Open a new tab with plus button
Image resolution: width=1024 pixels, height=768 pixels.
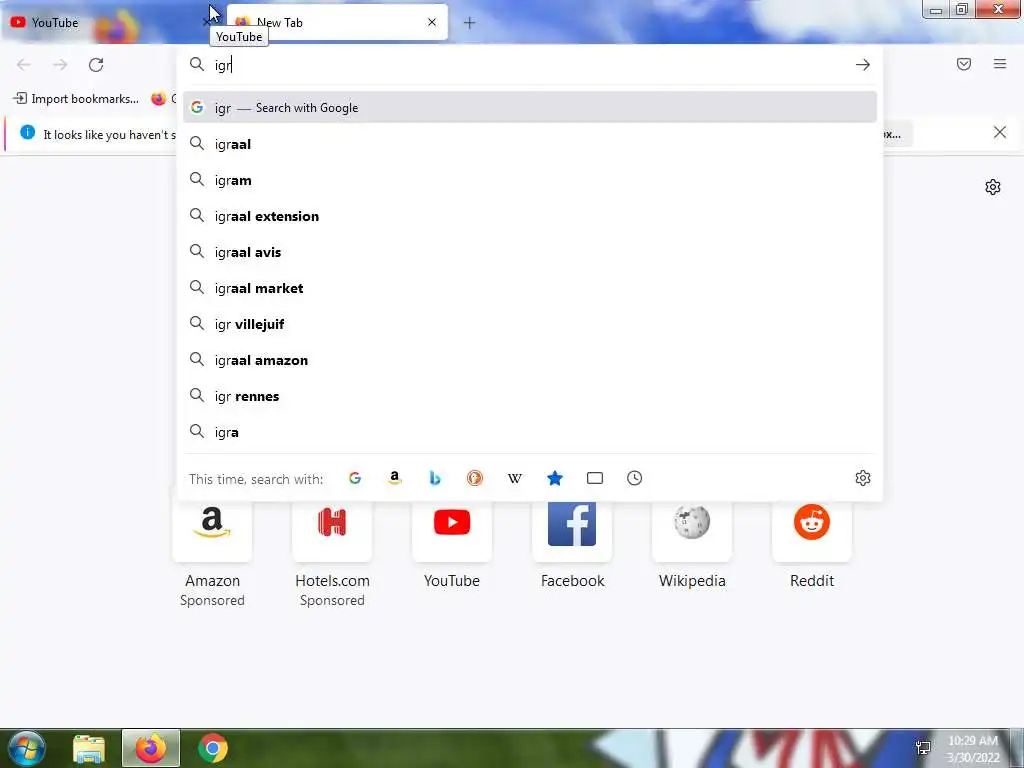coord(470,23)
